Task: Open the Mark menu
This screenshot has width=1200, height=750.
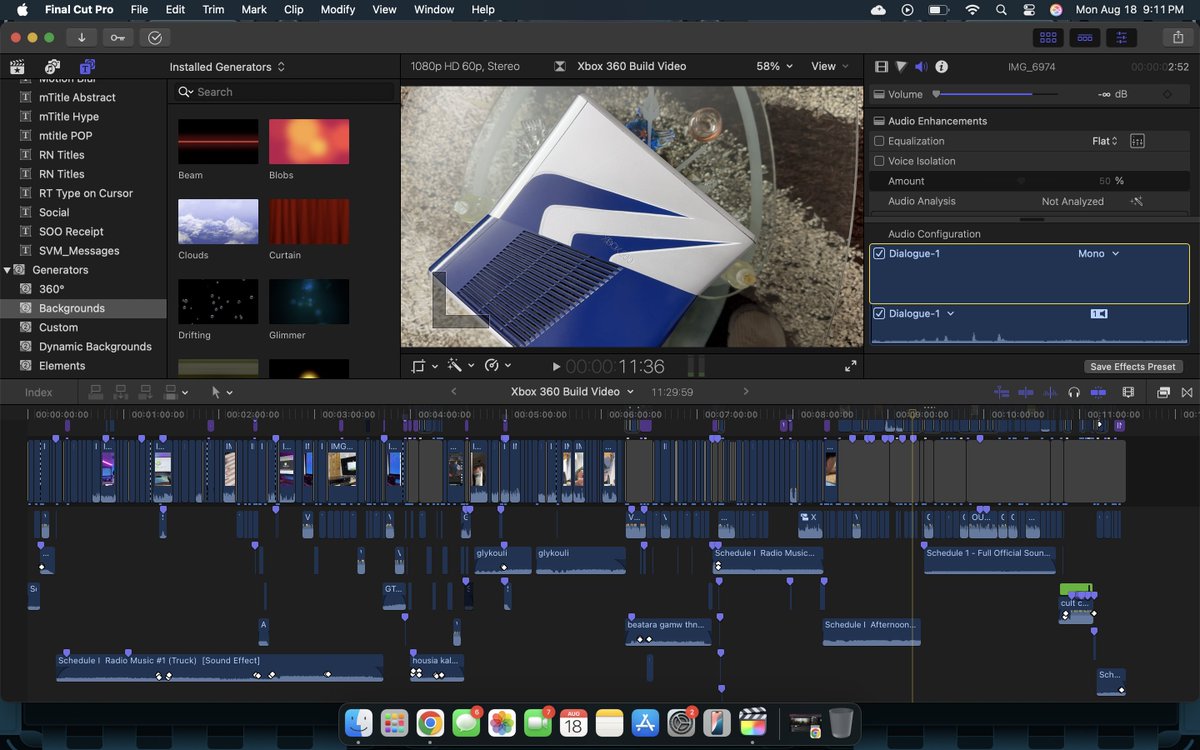Action: pyautogui.click(x=254, y=9)
